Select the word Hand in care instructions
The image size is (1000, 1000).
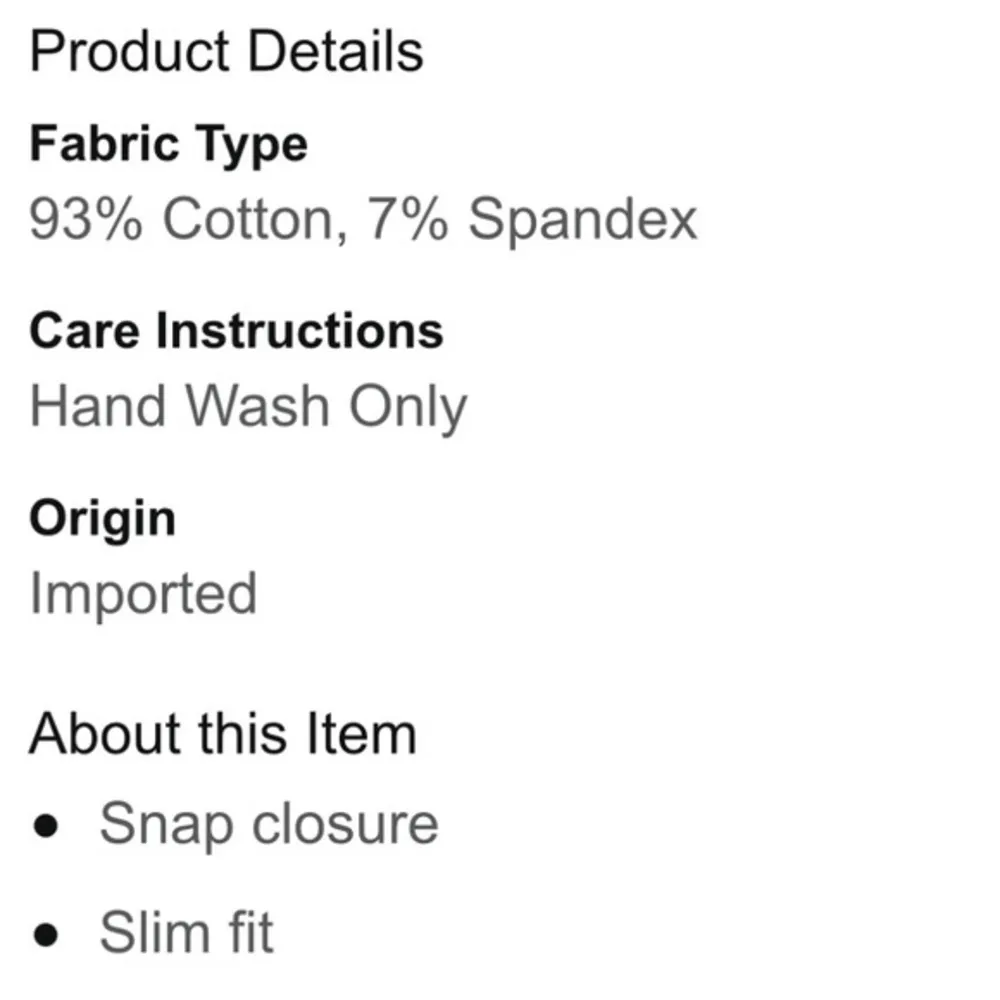pos(100,405)
